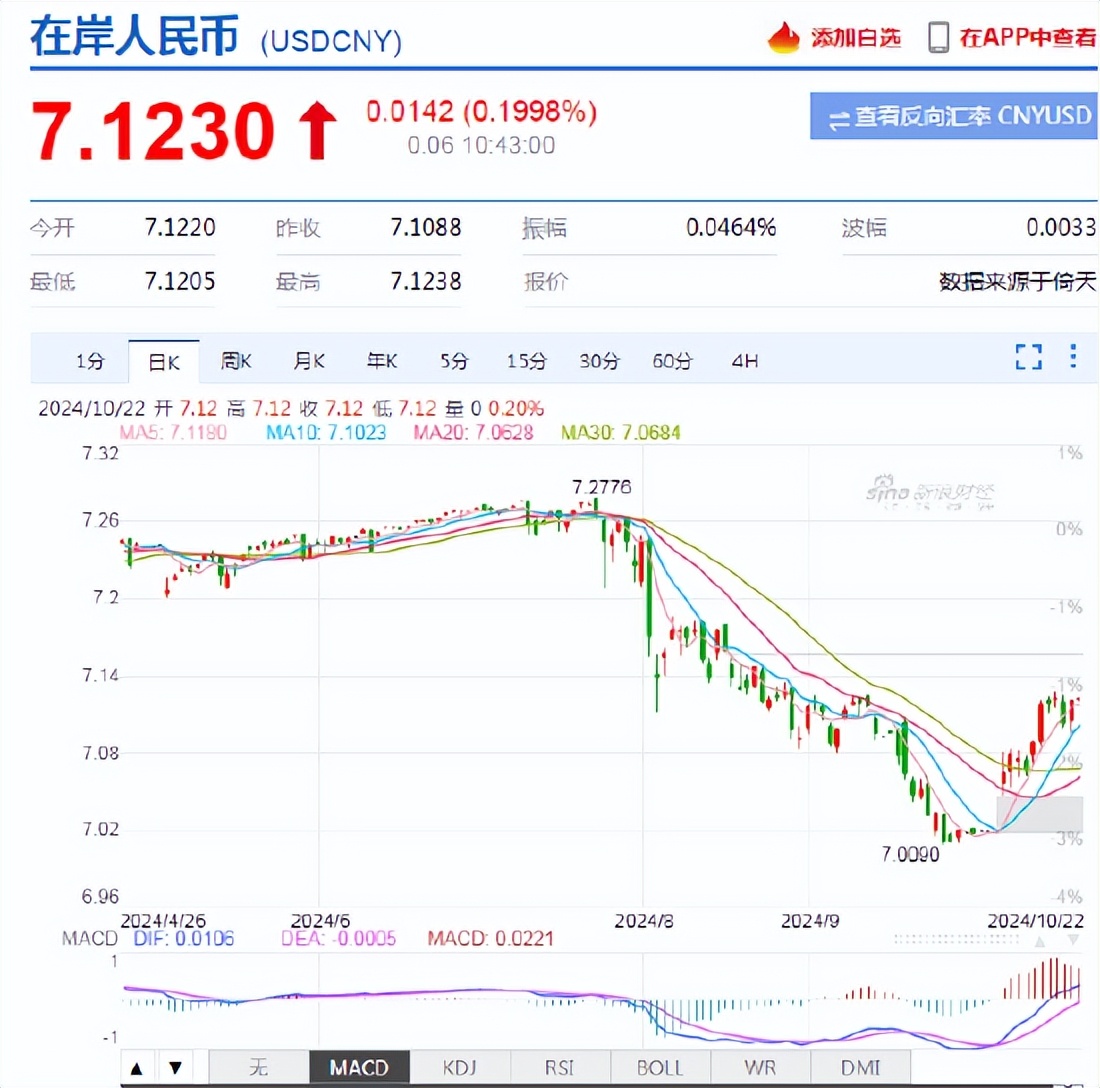The height and width of the screenshot is (1088, 1100).
Task: Click the 昨收 value 7.1088
Action: 426,227
